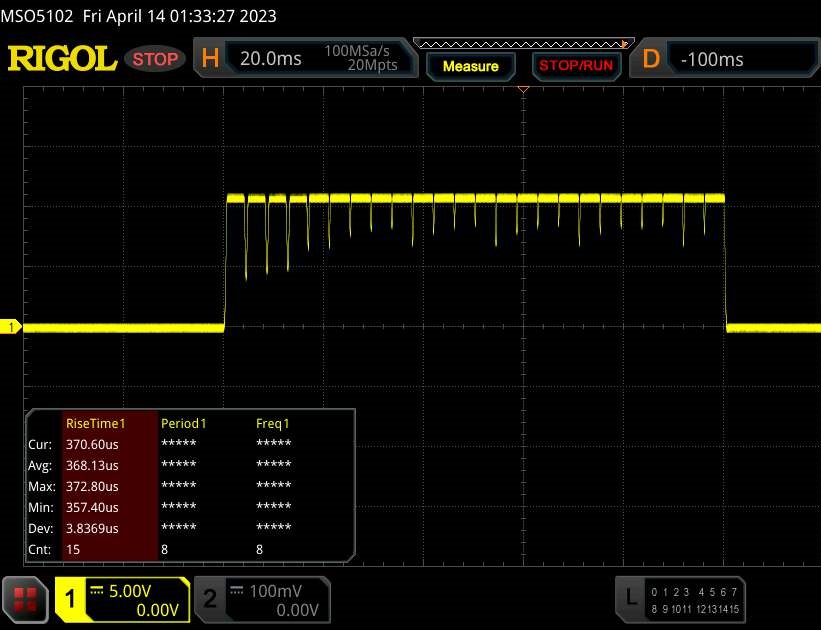Click the RIGOL logo
821x630 pixels.
(62, 59)
